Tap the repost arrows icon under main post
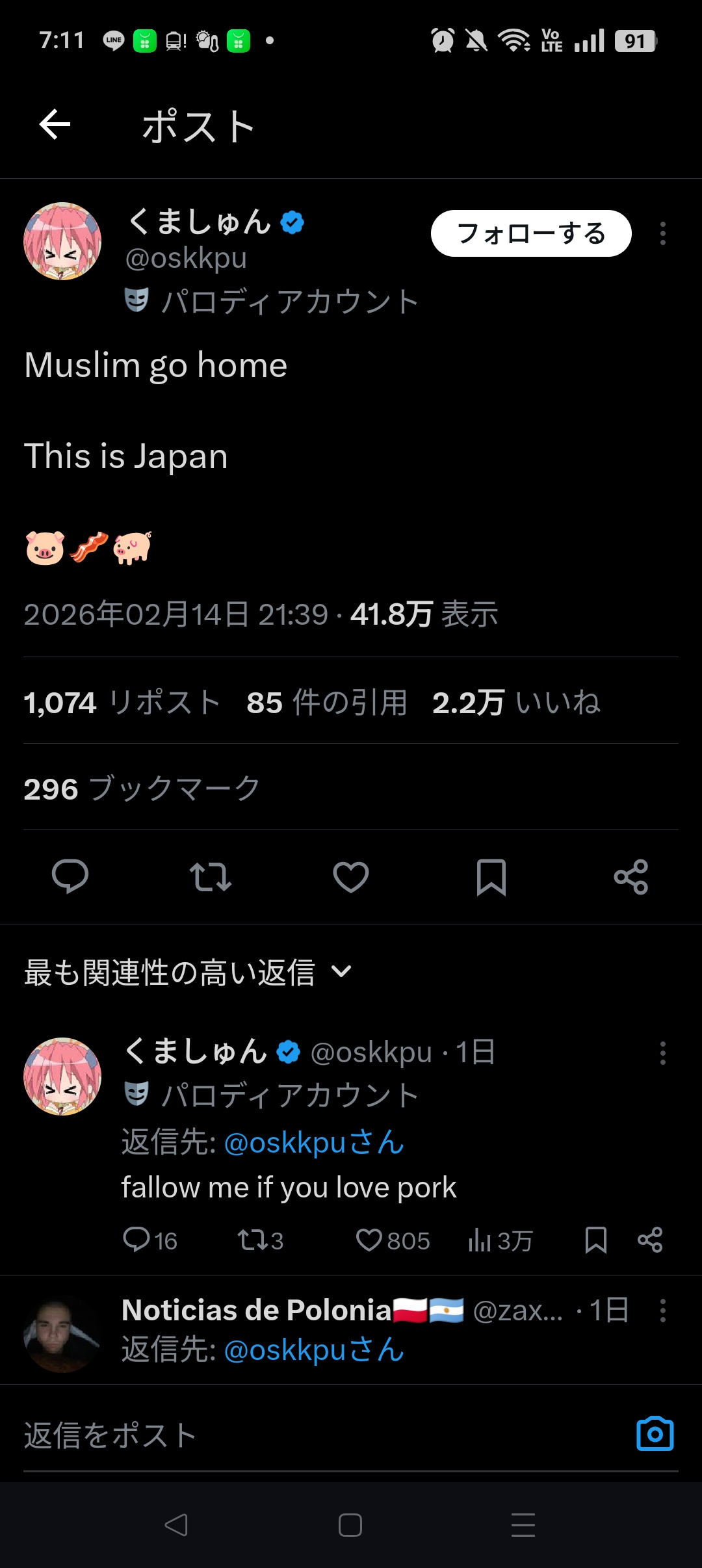702x1568 pixels. click(211, 876)
